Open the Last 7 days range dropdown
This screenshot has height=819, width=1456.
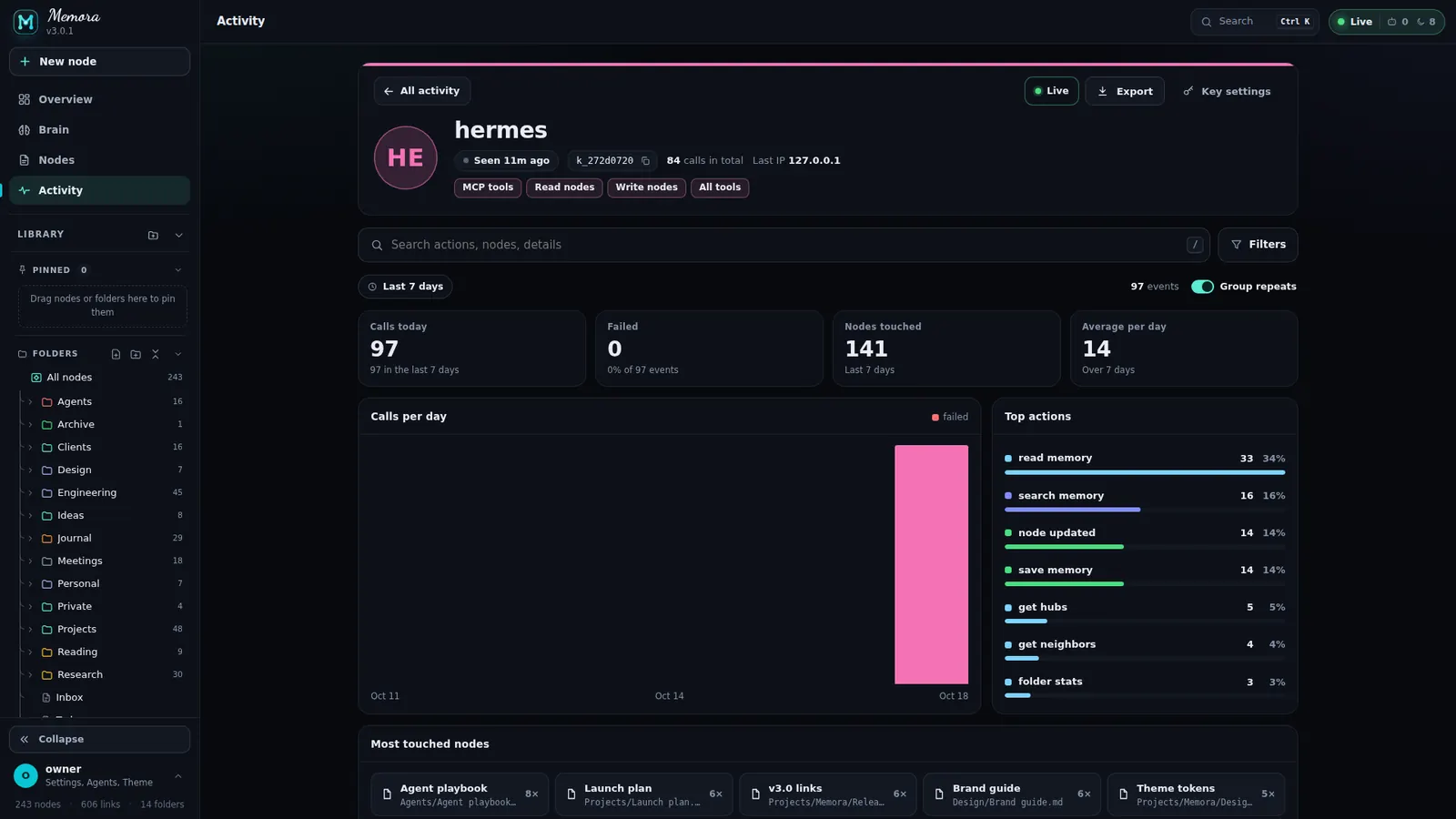pyautogui.click(x=405, y=287)
